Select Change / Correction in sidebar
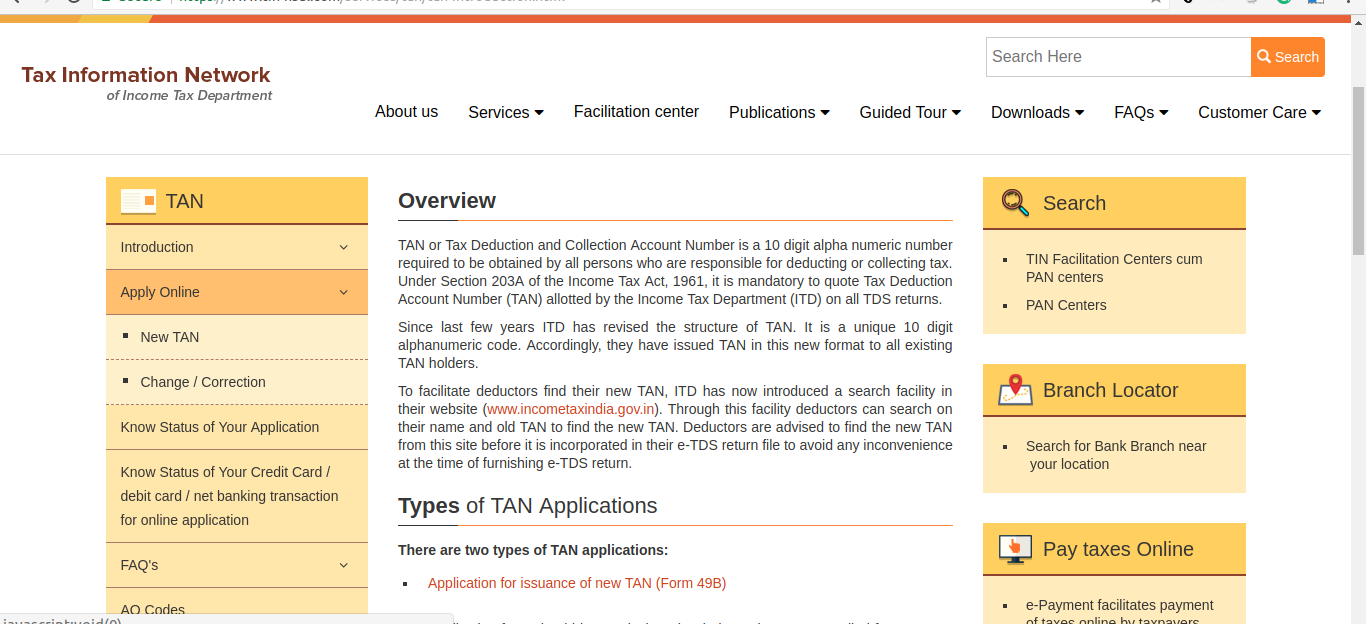 [203, 382]
